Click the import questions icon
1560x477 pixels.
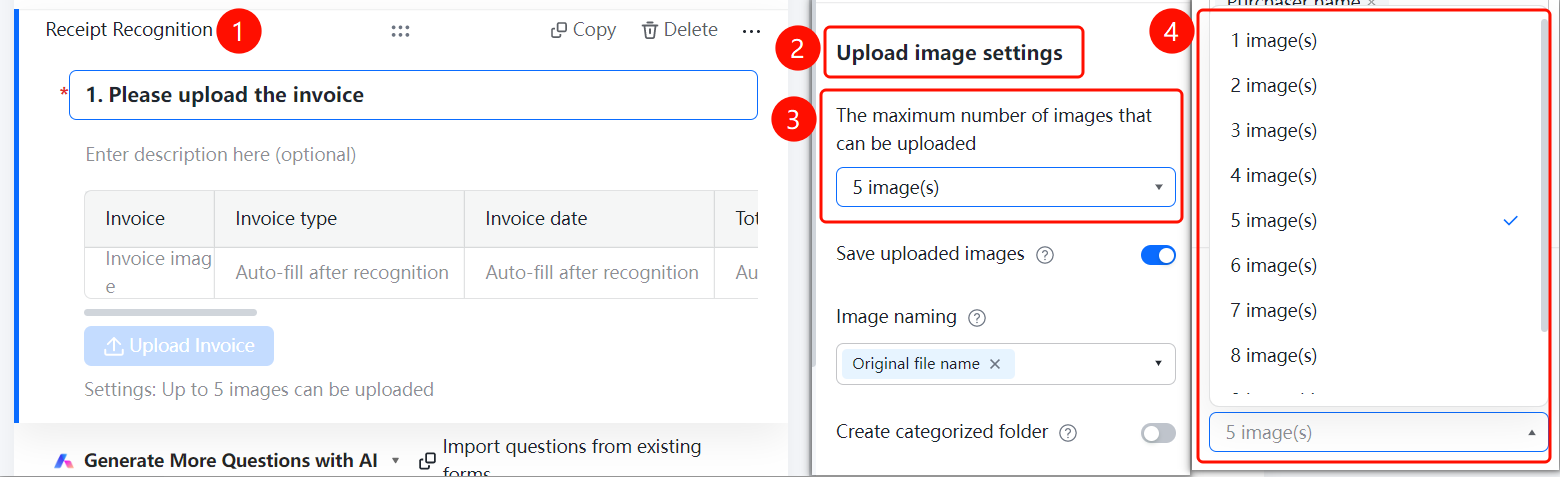[427, 461]
